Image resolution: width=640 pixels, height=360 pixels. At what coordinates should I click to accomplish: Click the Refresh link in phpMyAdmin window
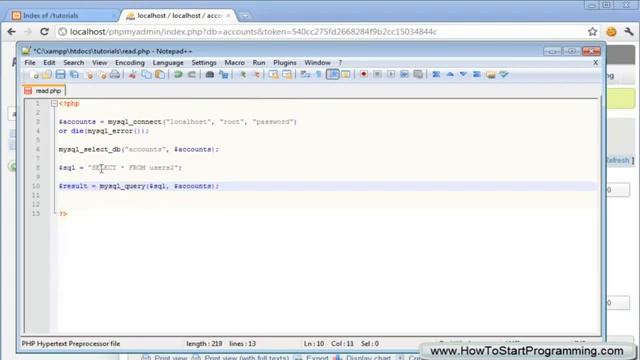[x=618, y=160]
